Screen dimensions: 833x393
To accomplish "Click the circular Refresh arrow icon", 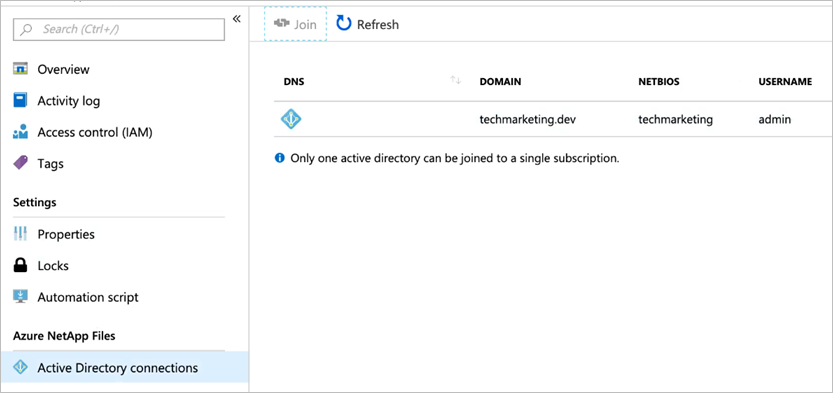I will click(x=344, y=23).
